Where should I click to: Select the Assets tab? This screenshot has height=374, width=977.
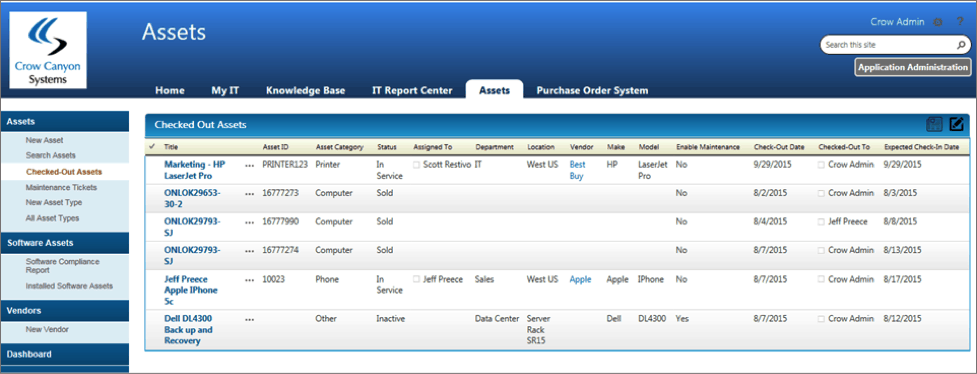[x=494, y=90]
